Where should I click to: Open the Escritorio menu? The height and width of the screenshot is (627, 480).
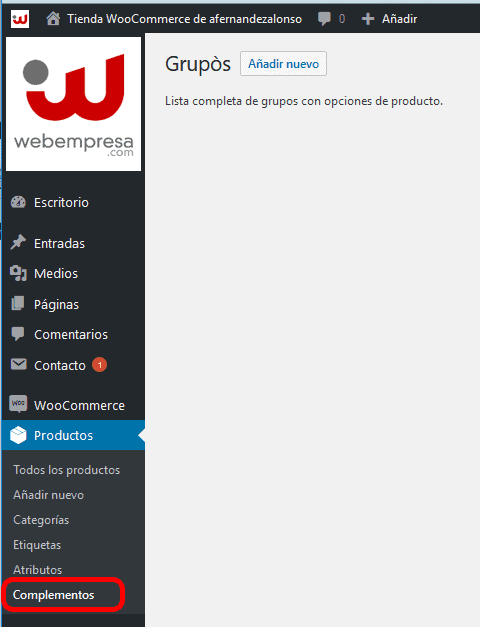pos(61,203)
